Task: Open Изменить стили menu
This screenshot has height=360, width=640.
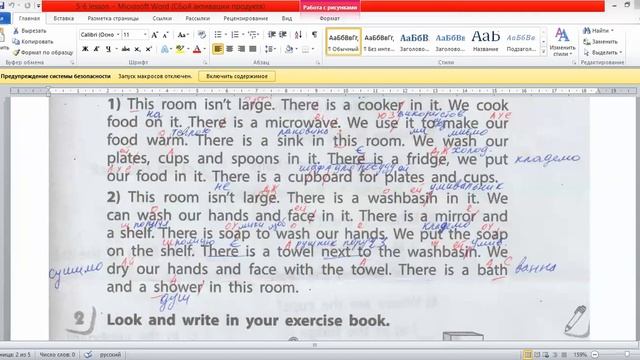Action: coord(562,42)
